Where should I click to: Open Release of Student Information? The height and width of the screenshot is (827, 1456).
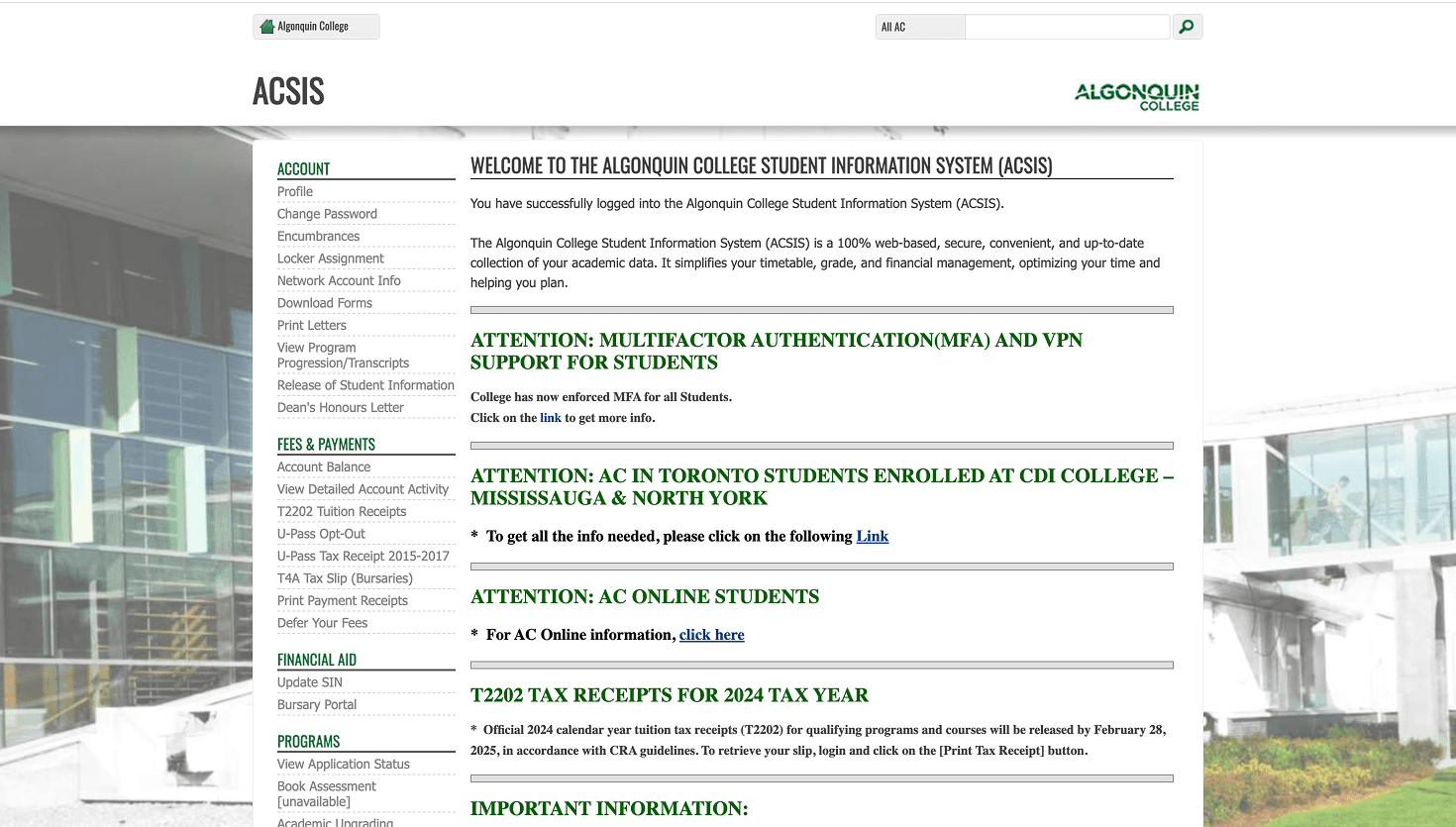coord(365,385)
